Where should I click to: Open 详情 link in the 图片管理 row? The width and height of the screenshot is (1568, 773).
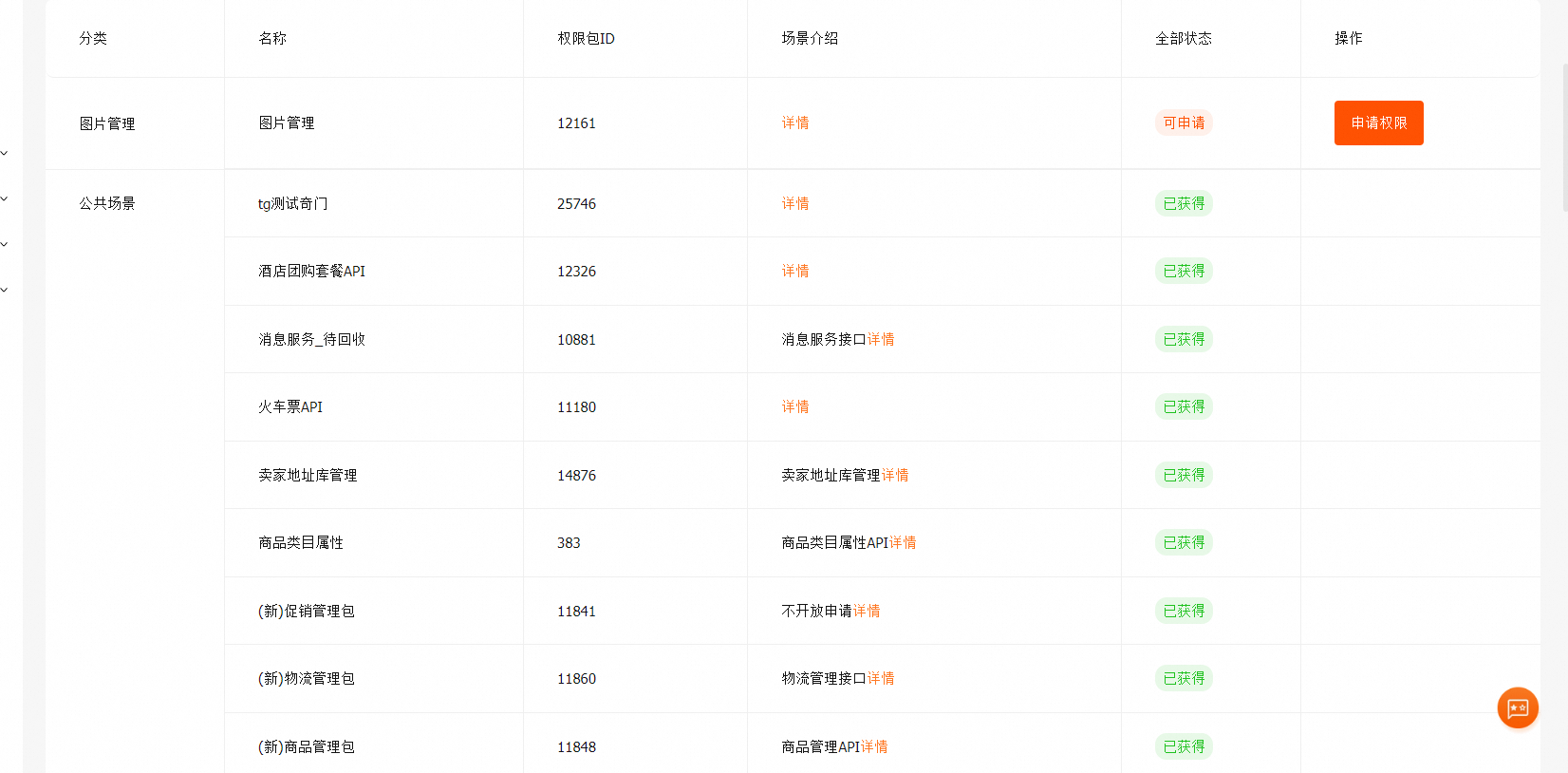[x=794, y=123]
